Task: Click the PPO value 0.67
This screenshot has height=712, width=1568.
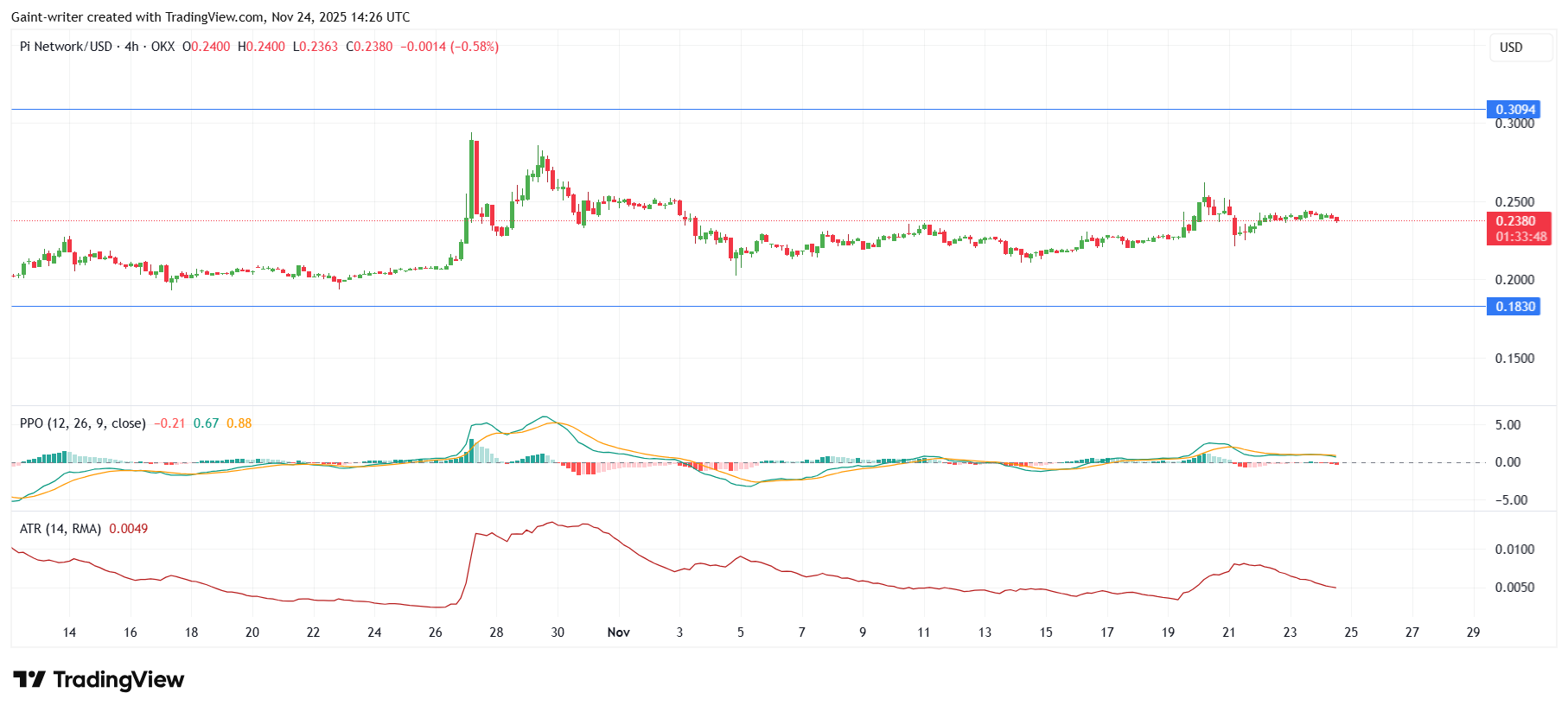Action: (206, 423)
